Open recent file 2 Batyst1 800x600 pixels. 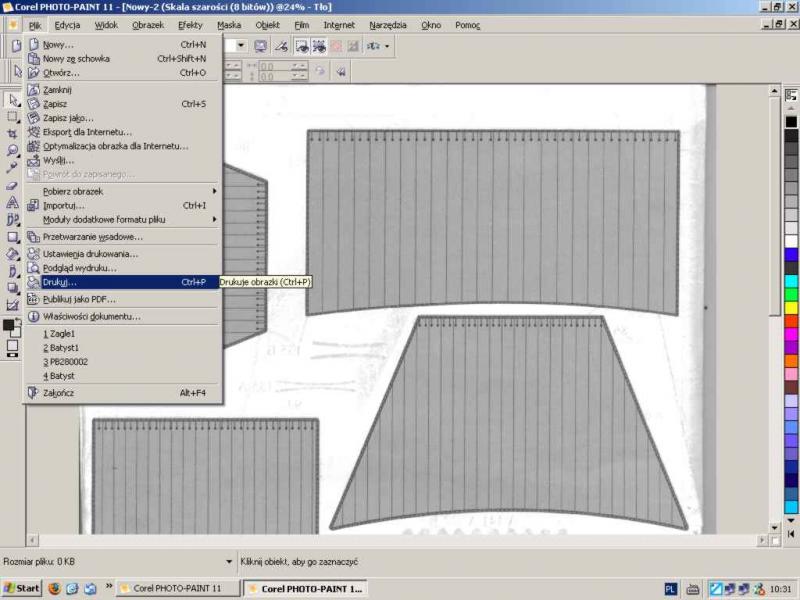122,348
